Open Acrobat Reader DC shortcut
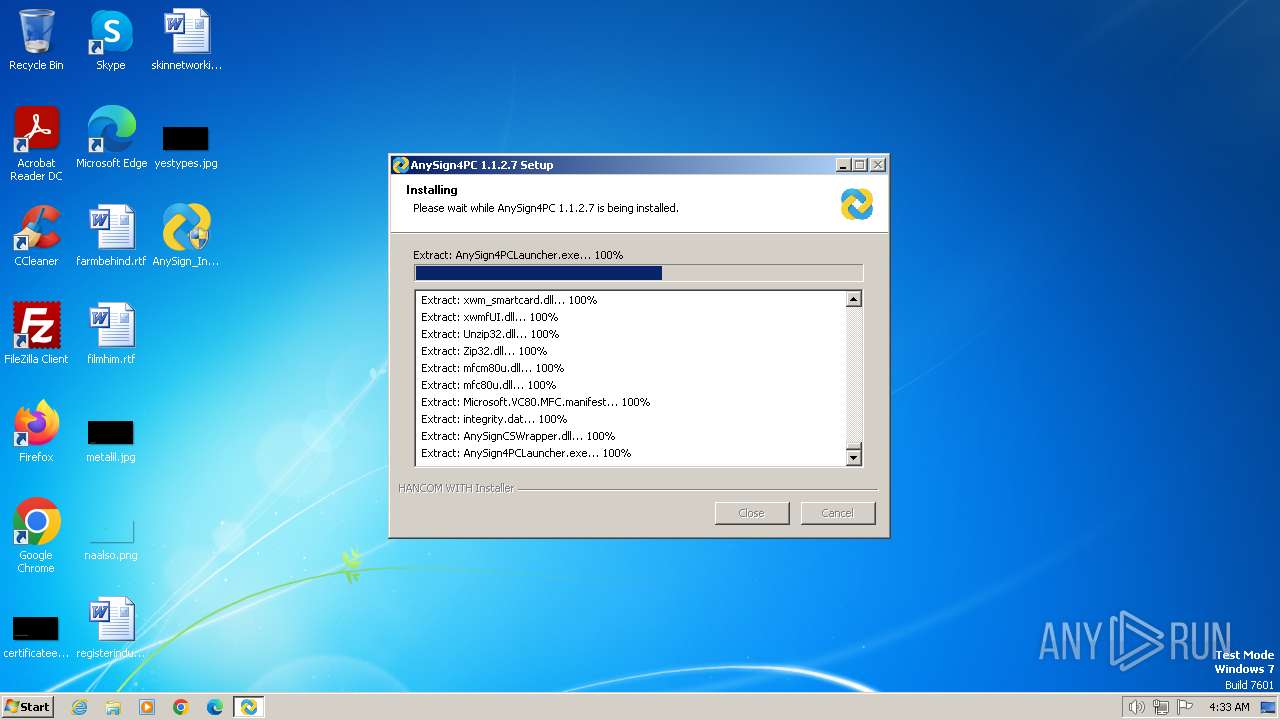Screen dimensions: 1280x720 click(x=36, y=144)
